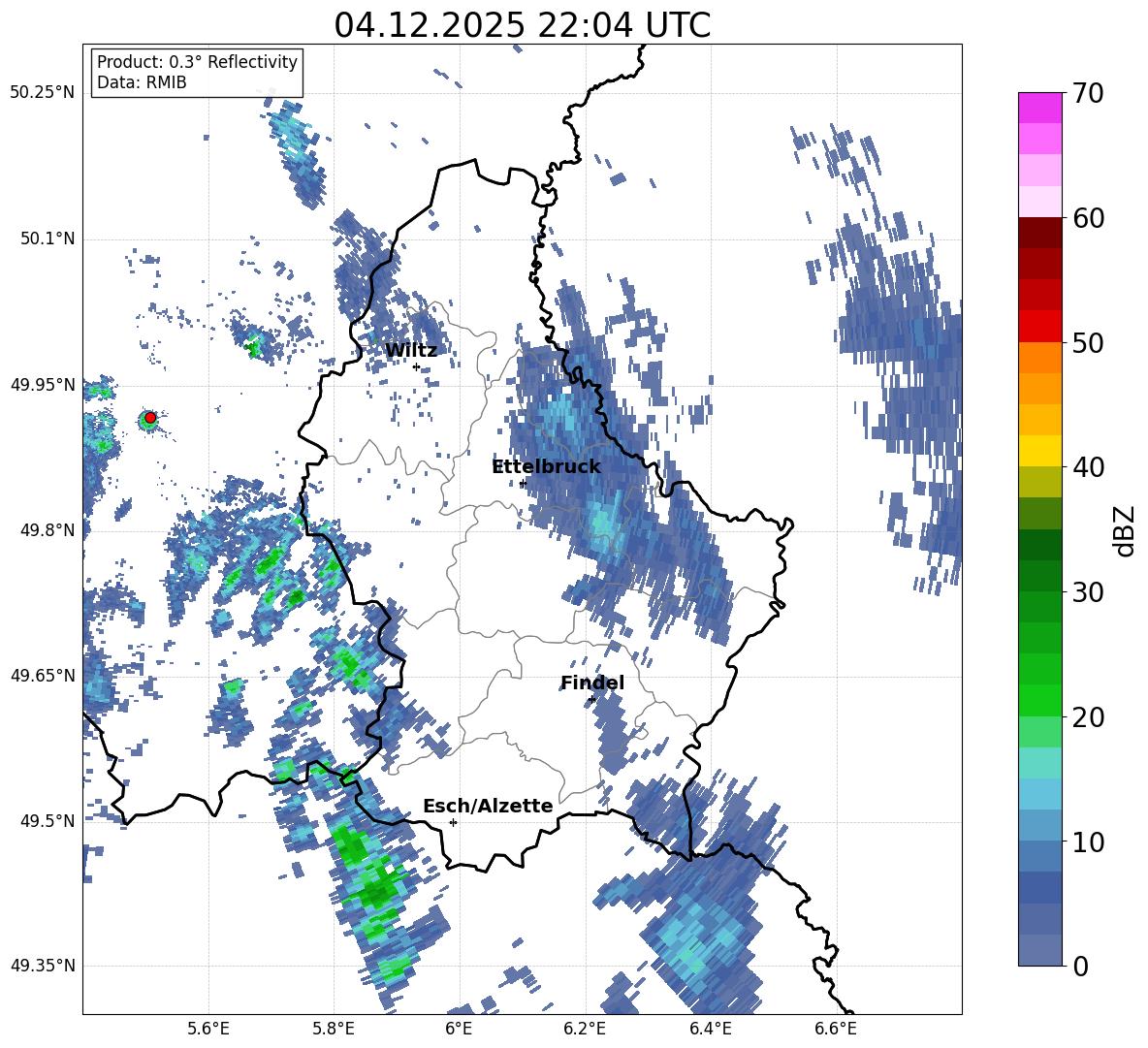Click the 49.35°N latitude tick label
Viewport: 1148px width, 1048px height.
coord(43,966)
